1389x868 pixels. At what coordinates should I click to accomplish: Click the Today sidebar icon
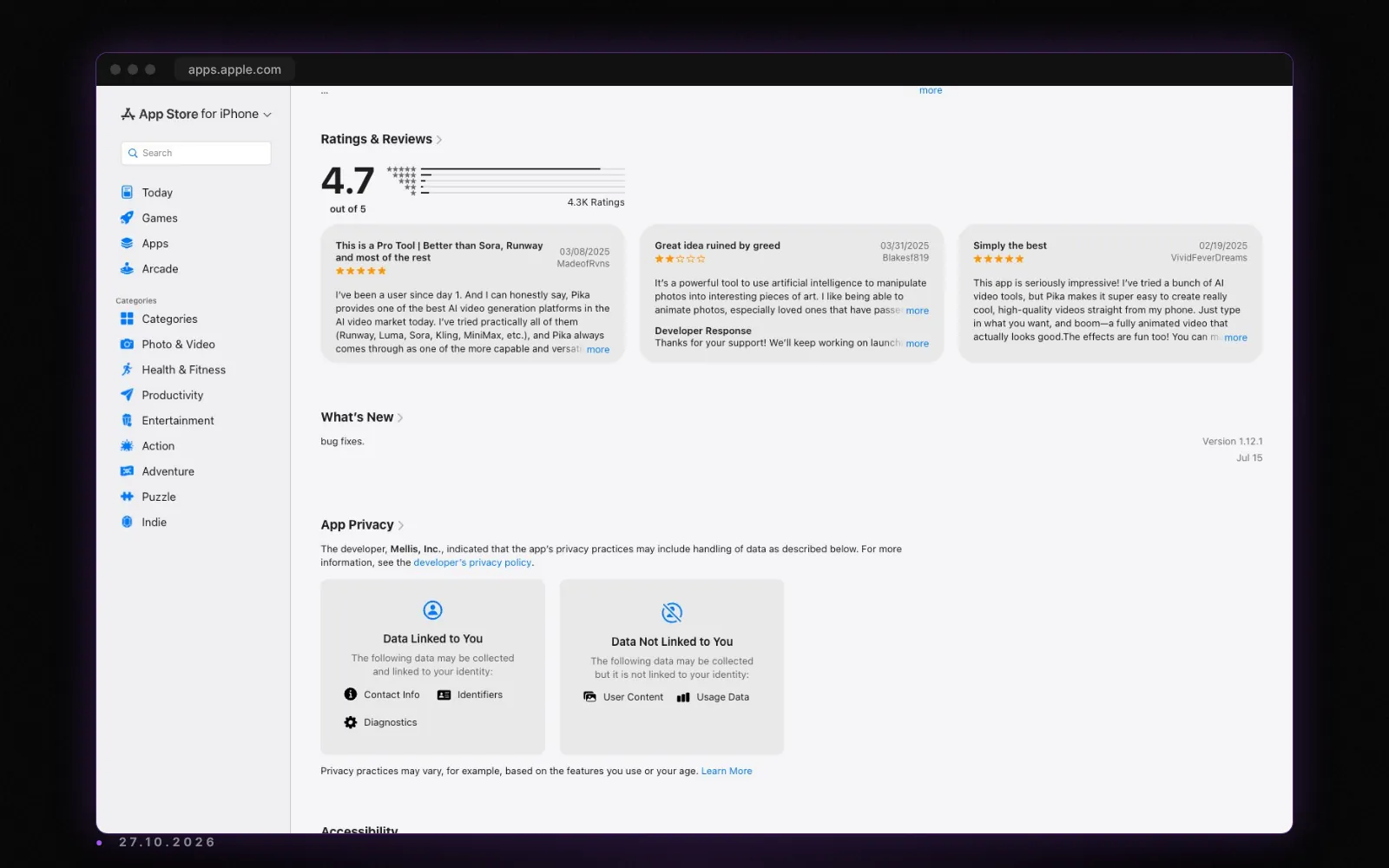[127, 193]
